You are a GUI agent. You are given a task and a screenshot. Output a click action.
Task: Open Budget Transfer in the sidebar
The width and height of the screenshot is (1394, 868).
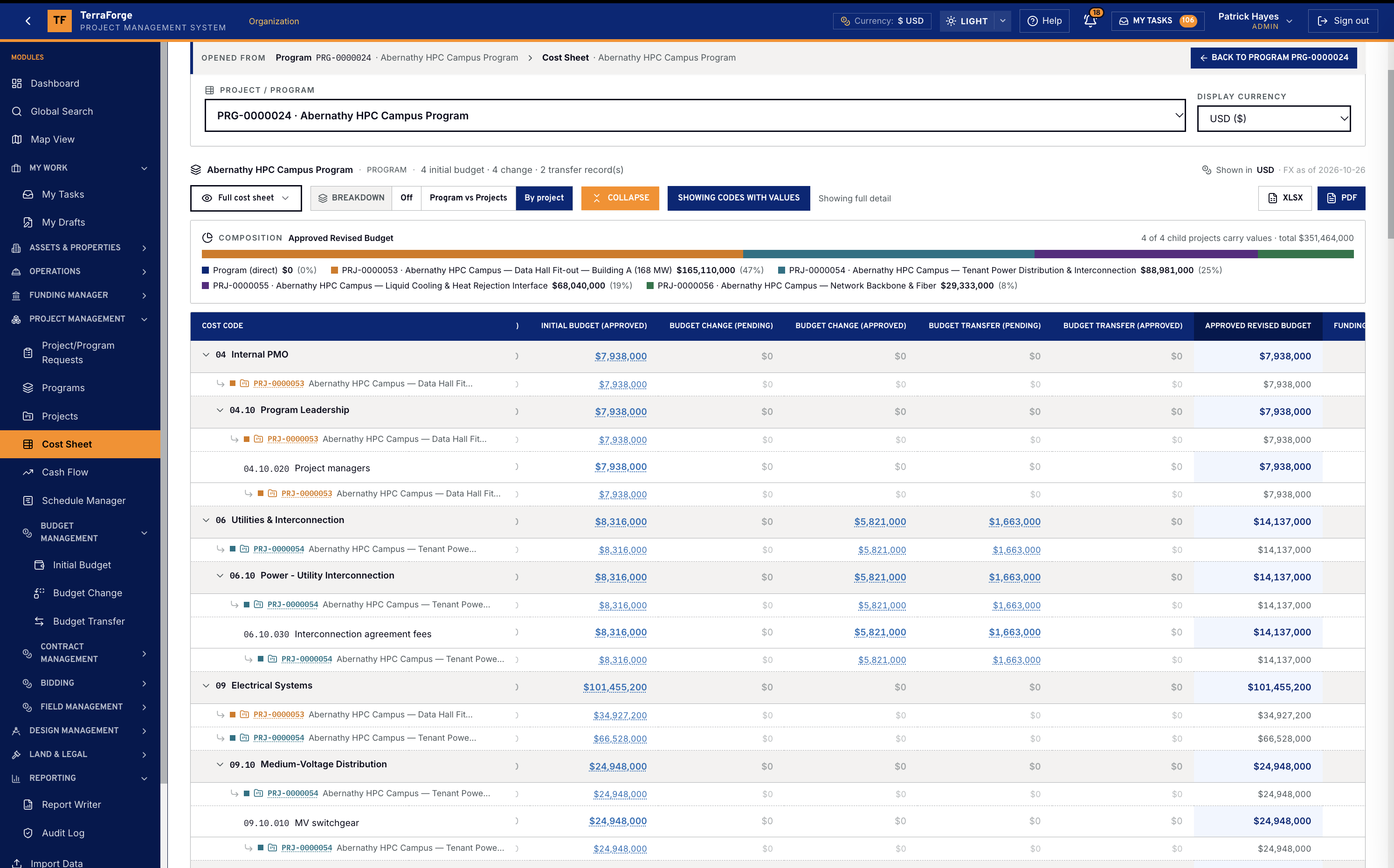[80, 621]
